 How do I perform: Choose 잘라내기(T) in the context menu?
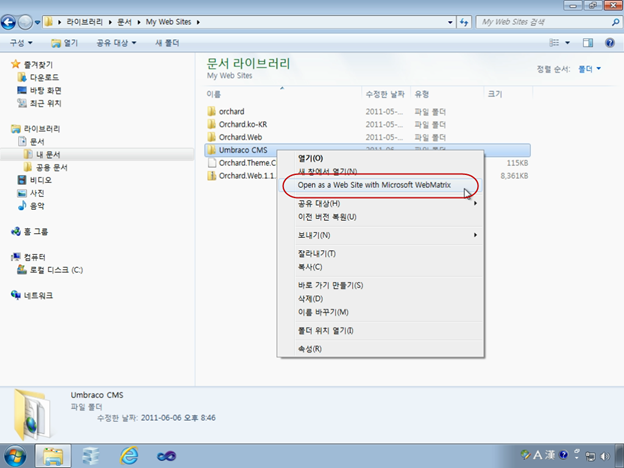tap(381, 254)
